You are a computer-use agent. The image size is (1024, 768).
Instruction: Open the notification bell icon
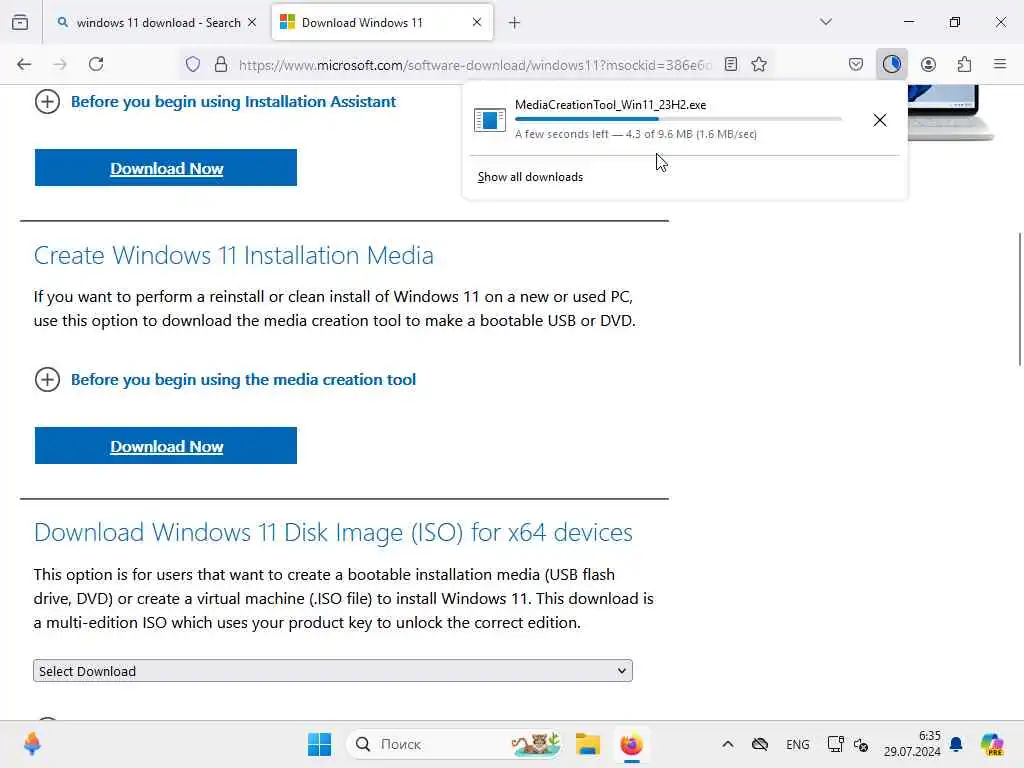(x=956, y=744)
